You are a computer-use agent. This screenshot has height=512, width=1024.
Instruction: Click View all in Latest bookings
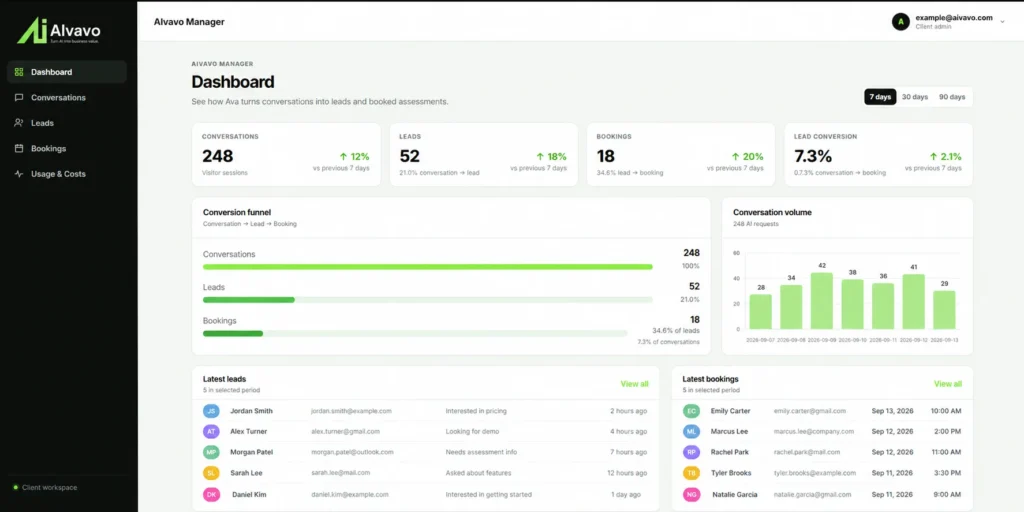coord(948,384)
